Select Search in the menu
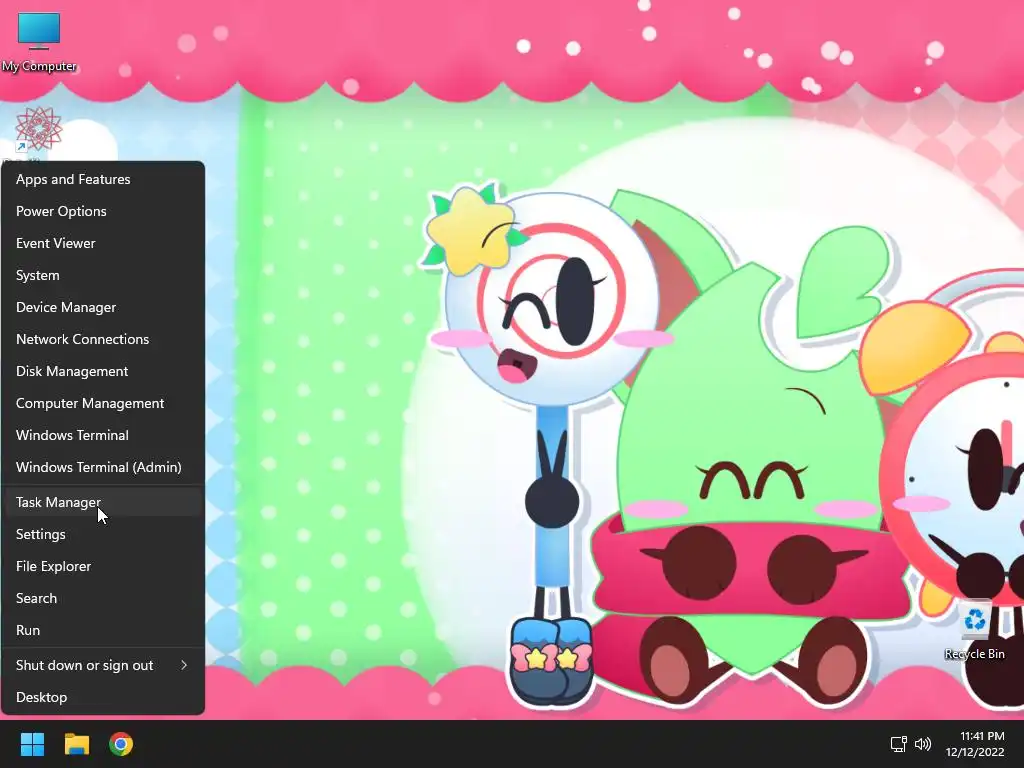Image resolution: width=1024 pixels, height=768 pixels. pos(103,598)
